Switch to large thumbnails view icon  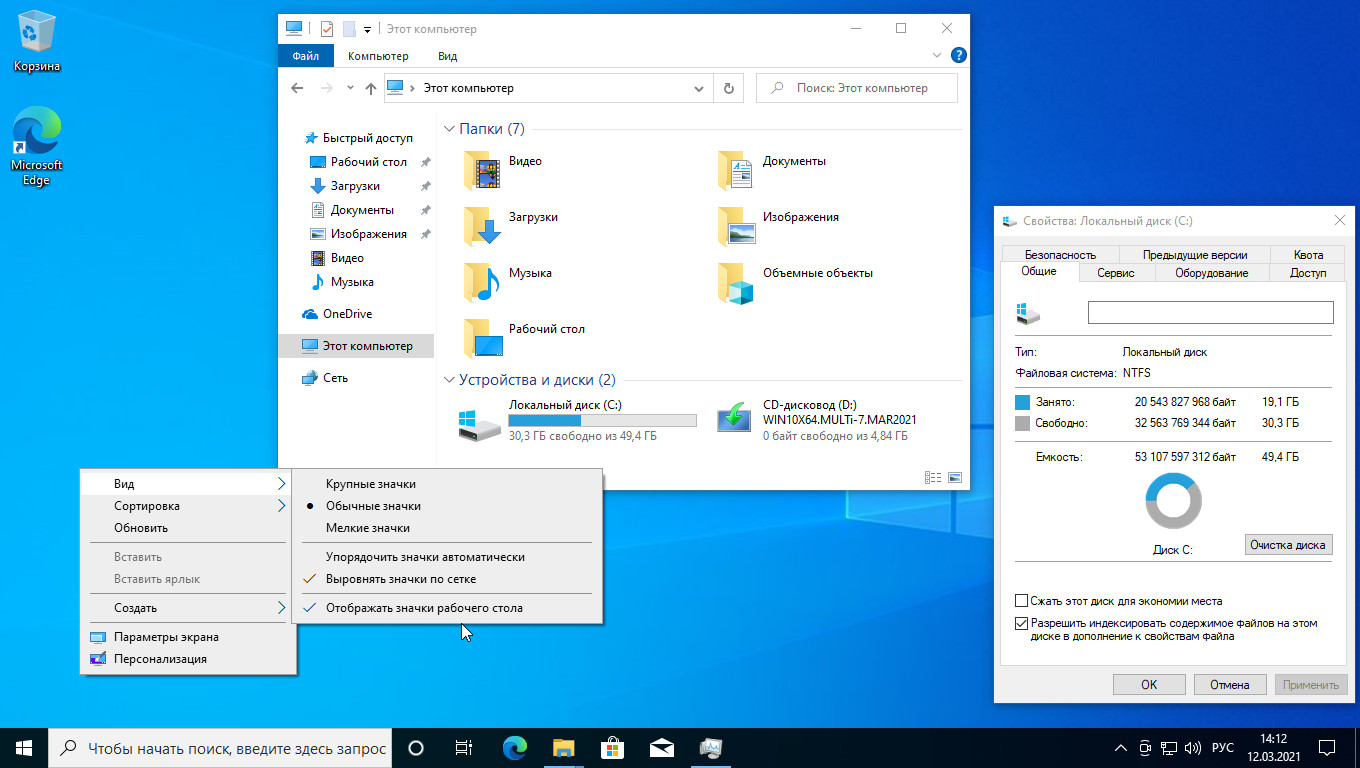[x=955, y=478]
